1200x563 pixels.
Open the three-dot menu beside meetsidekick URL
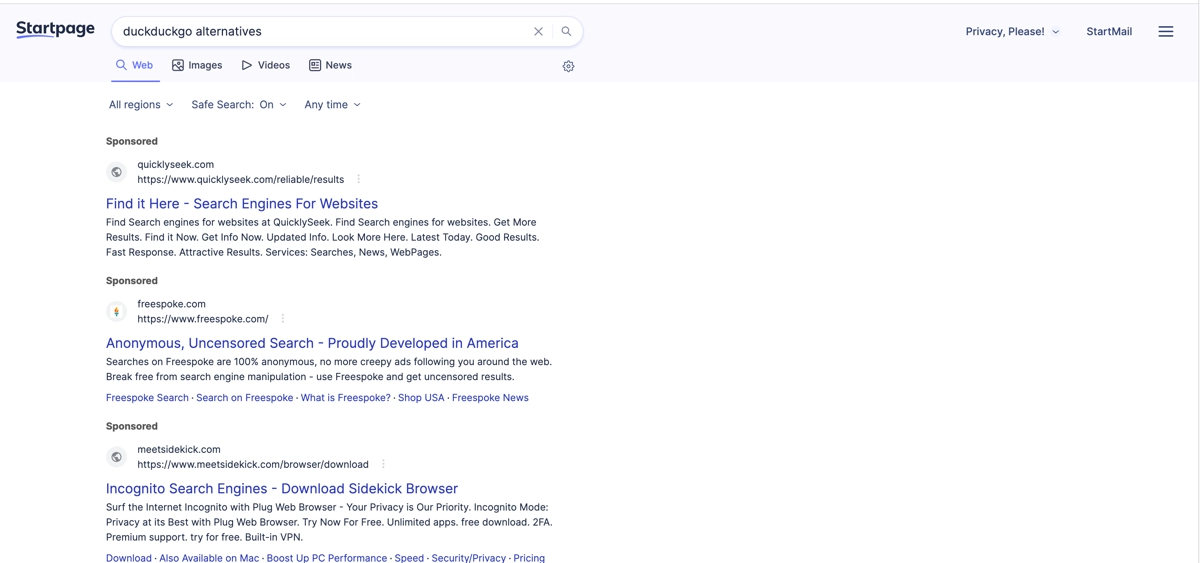(383, 464)
